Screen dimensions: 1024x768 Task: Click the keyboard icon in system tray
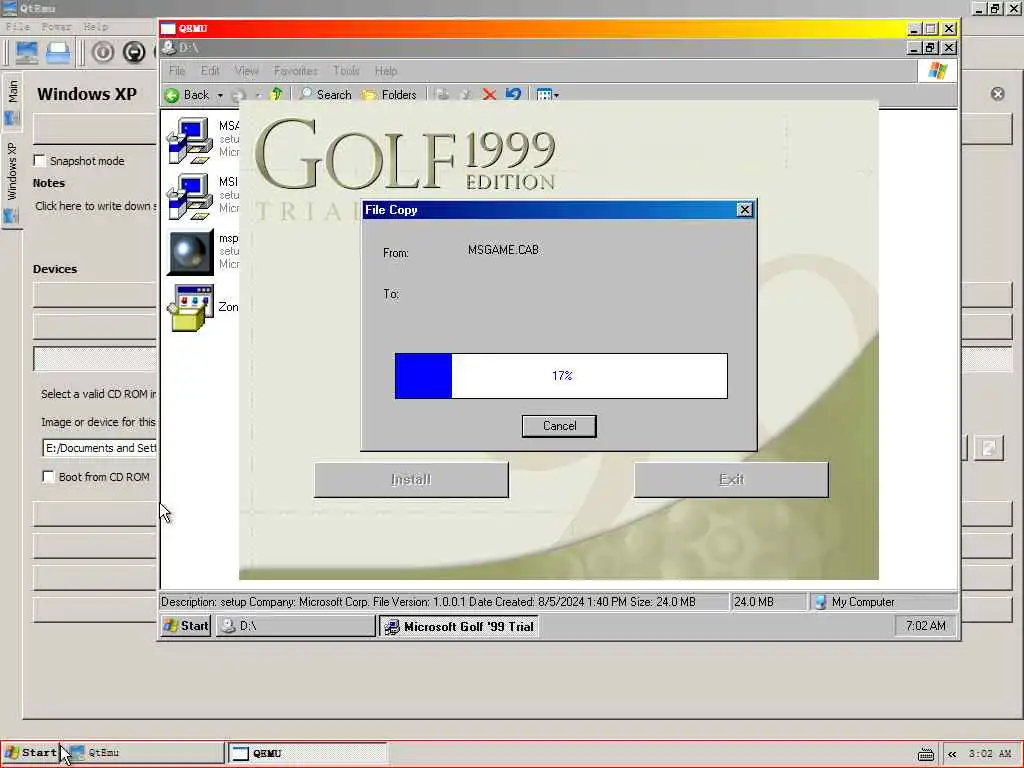point(925,754)
